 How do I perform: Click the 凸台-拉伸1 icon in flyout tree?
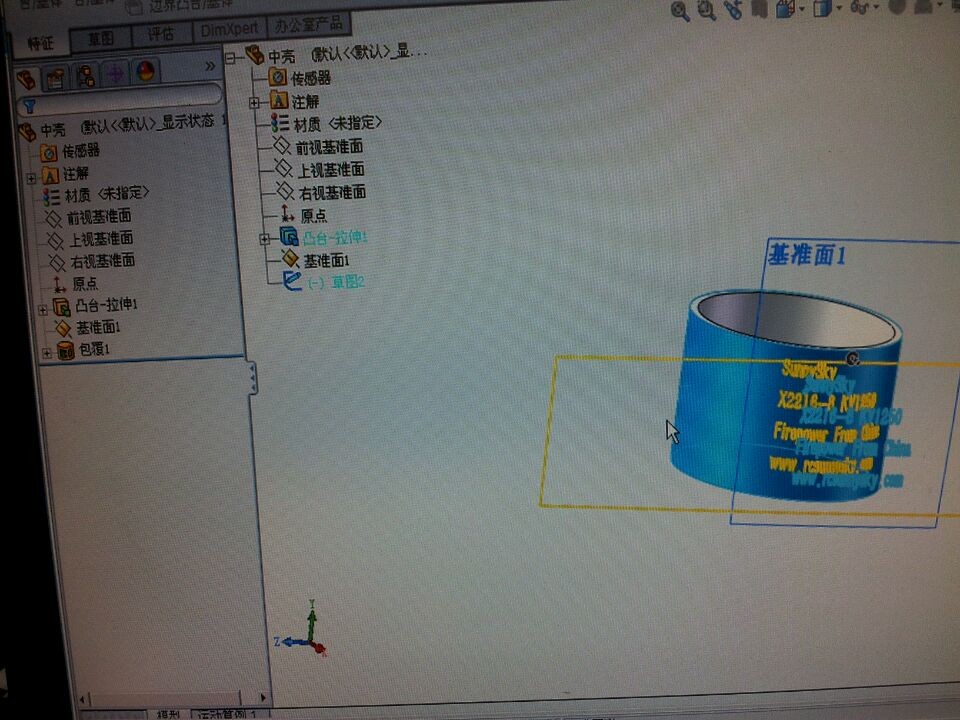289,236
